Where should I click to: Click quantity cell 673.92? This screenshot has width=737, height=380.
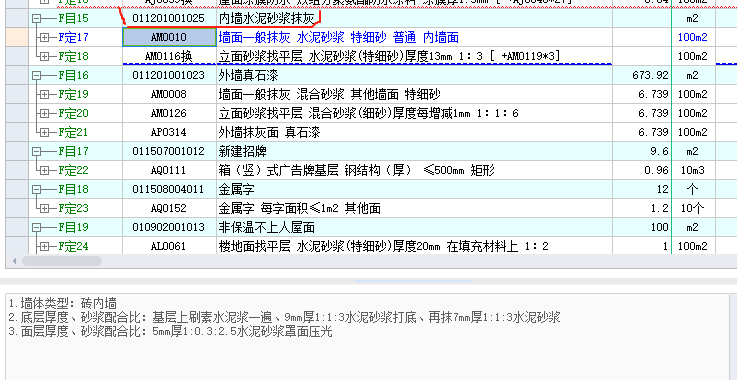pos(642,75)
